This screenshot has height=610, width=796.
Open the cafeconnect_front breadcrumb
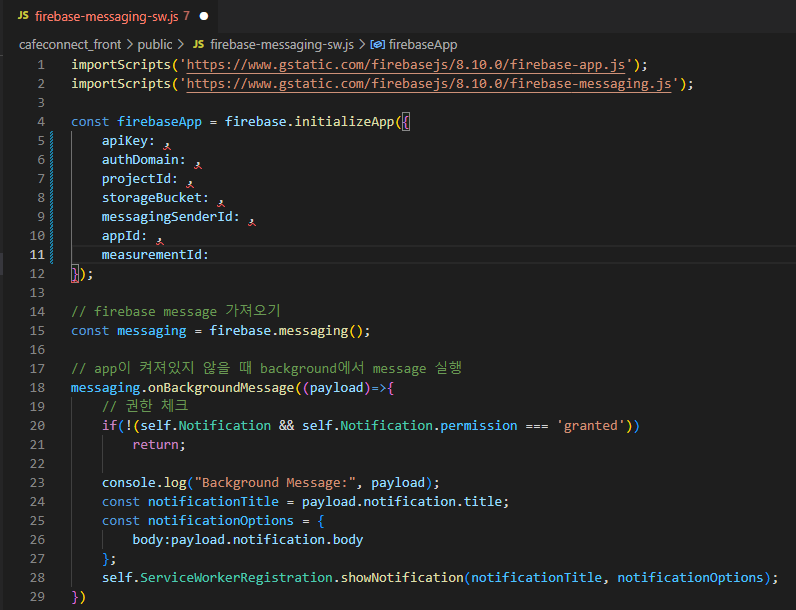tap(70, 45)
